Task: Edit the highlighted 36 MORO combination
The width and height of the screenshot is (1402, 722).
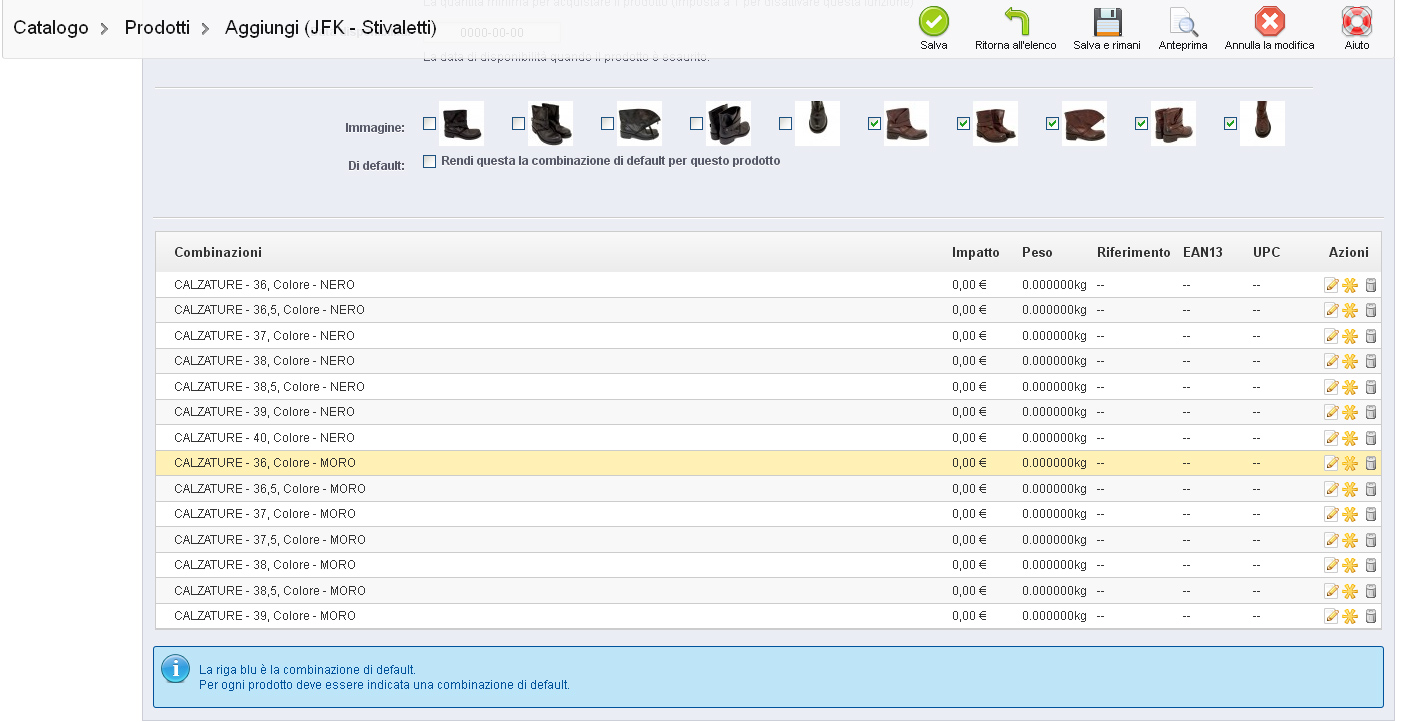Action: [1331, 463]
